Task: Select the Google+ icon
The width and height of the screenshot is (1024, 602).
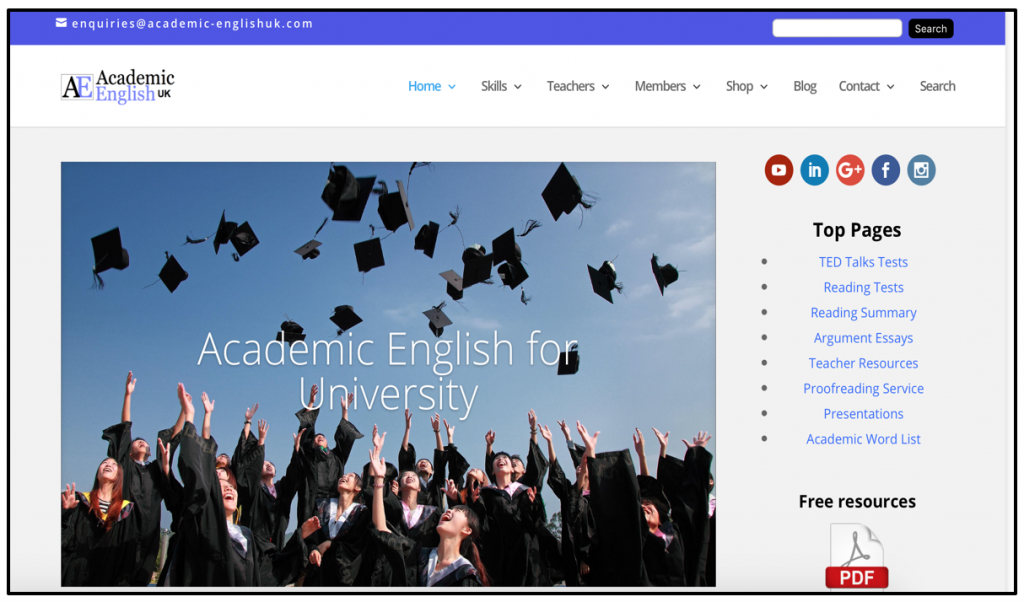Action: 850,170
